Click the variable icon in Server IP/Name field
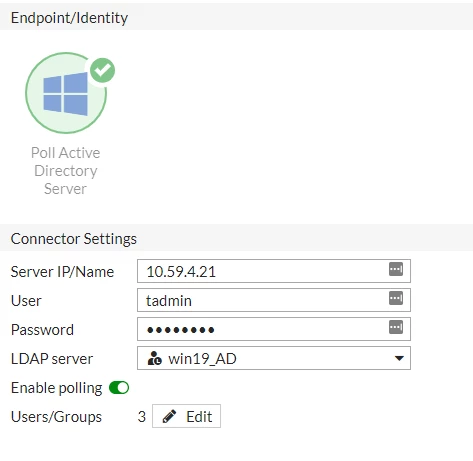This screenshot has height=461, width=473. pyautogui.click(x=396, y=269)
